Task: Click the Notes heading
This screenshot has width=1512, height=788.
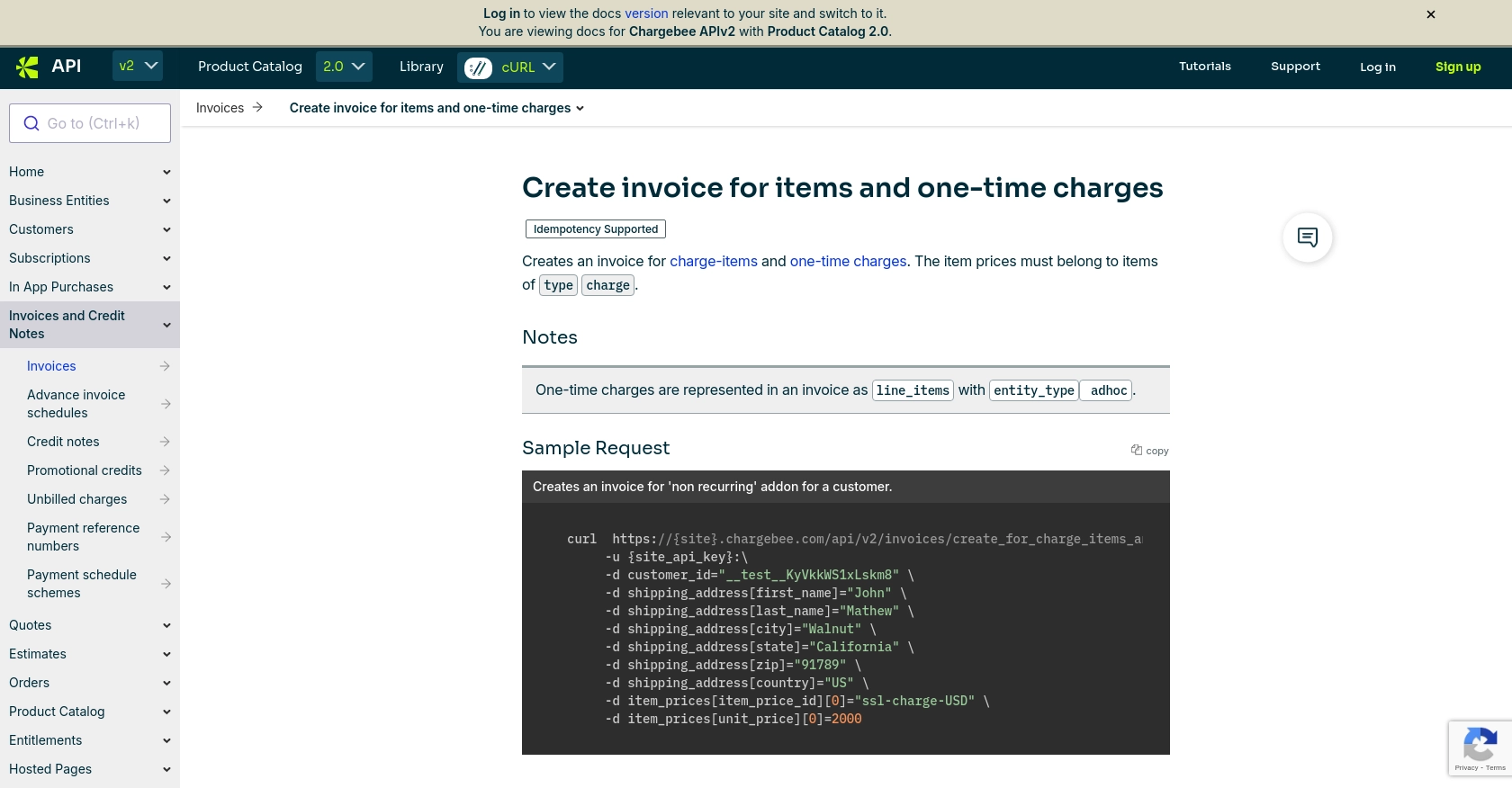Action: [550, 337]
